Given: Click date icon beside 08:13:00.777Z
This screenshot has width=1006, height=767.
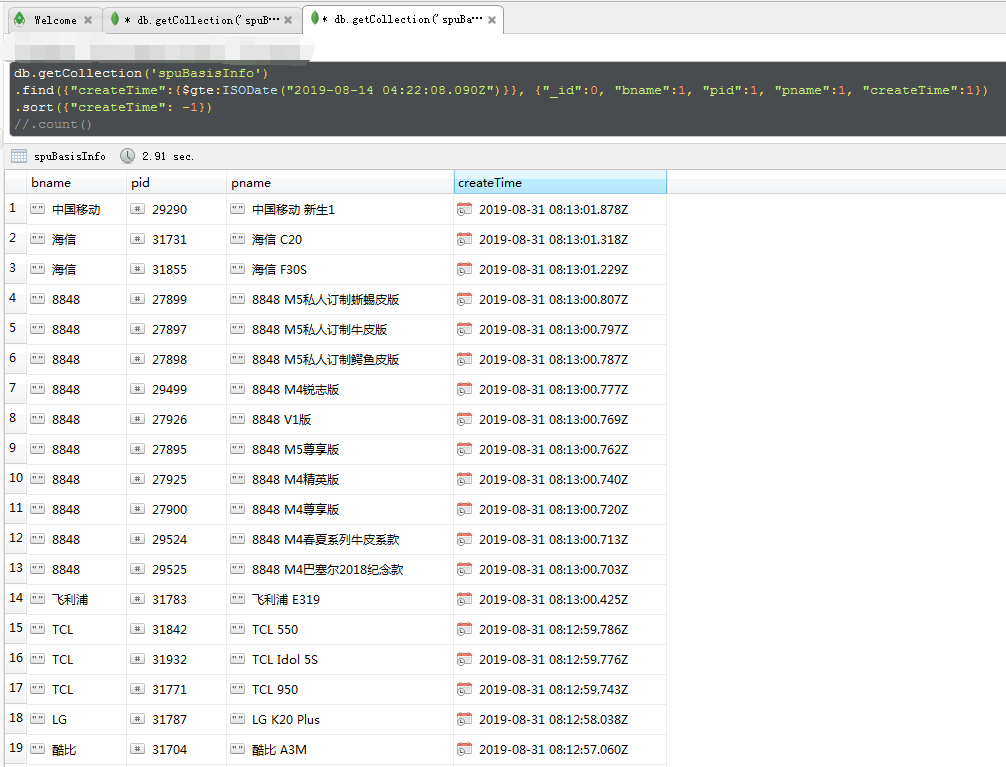Looking at the screenshot, I should coord(465,389).
